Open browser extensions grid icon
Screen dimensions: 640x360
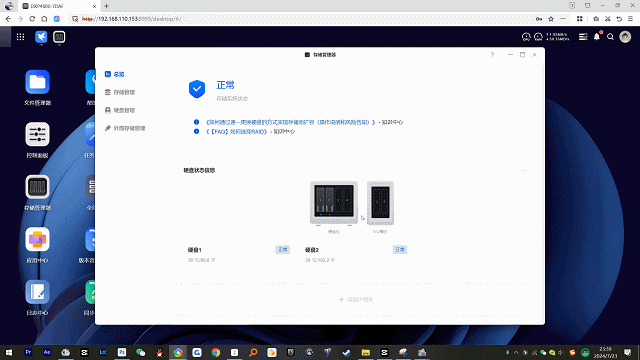click(x=580, y=19)
